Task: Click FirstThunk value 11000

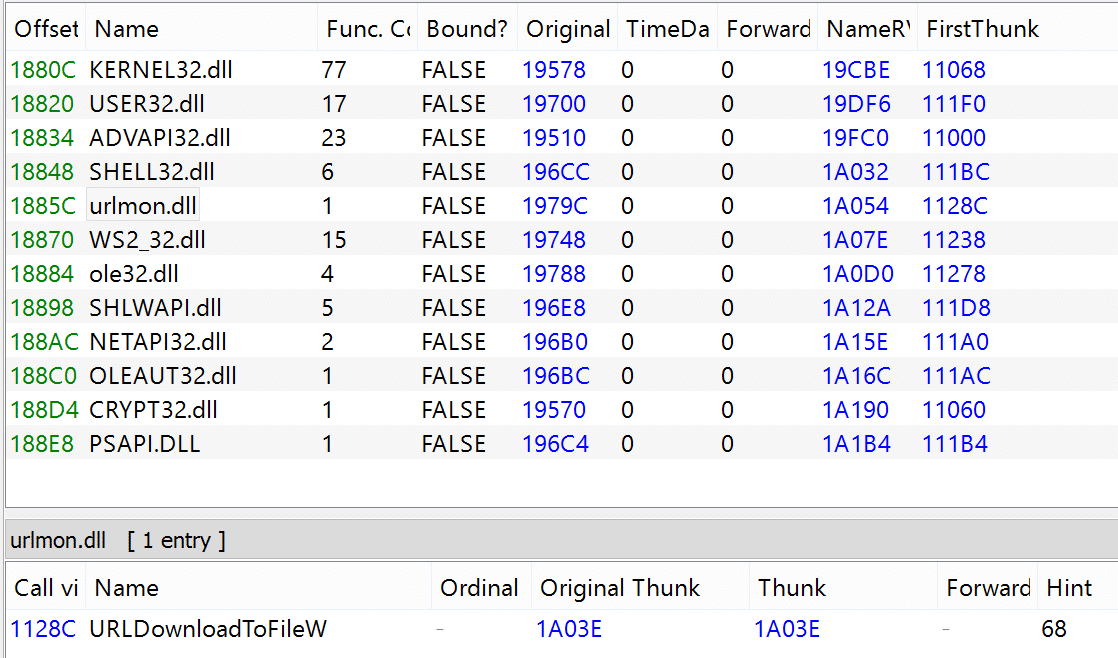Action: coord(954,138)
